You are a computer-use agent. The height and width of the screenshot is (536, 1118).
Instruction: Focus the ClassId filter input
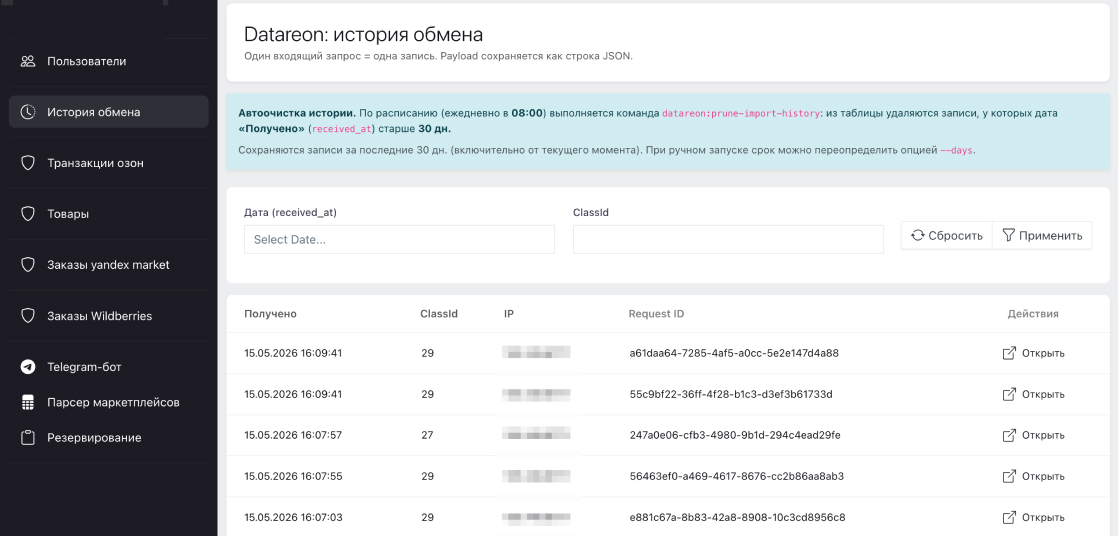728,239
